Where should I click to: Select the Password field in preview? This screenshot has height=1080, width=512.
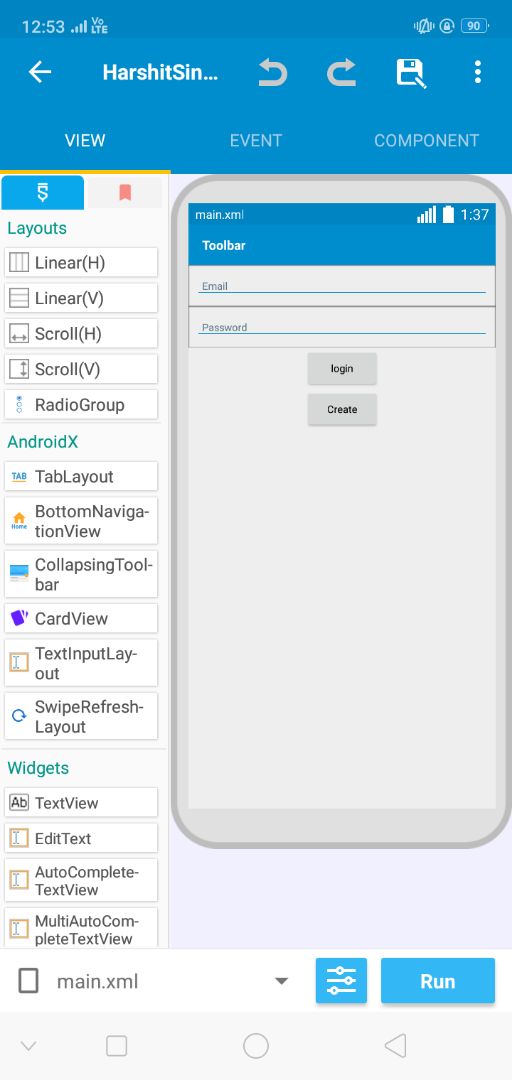342,327
